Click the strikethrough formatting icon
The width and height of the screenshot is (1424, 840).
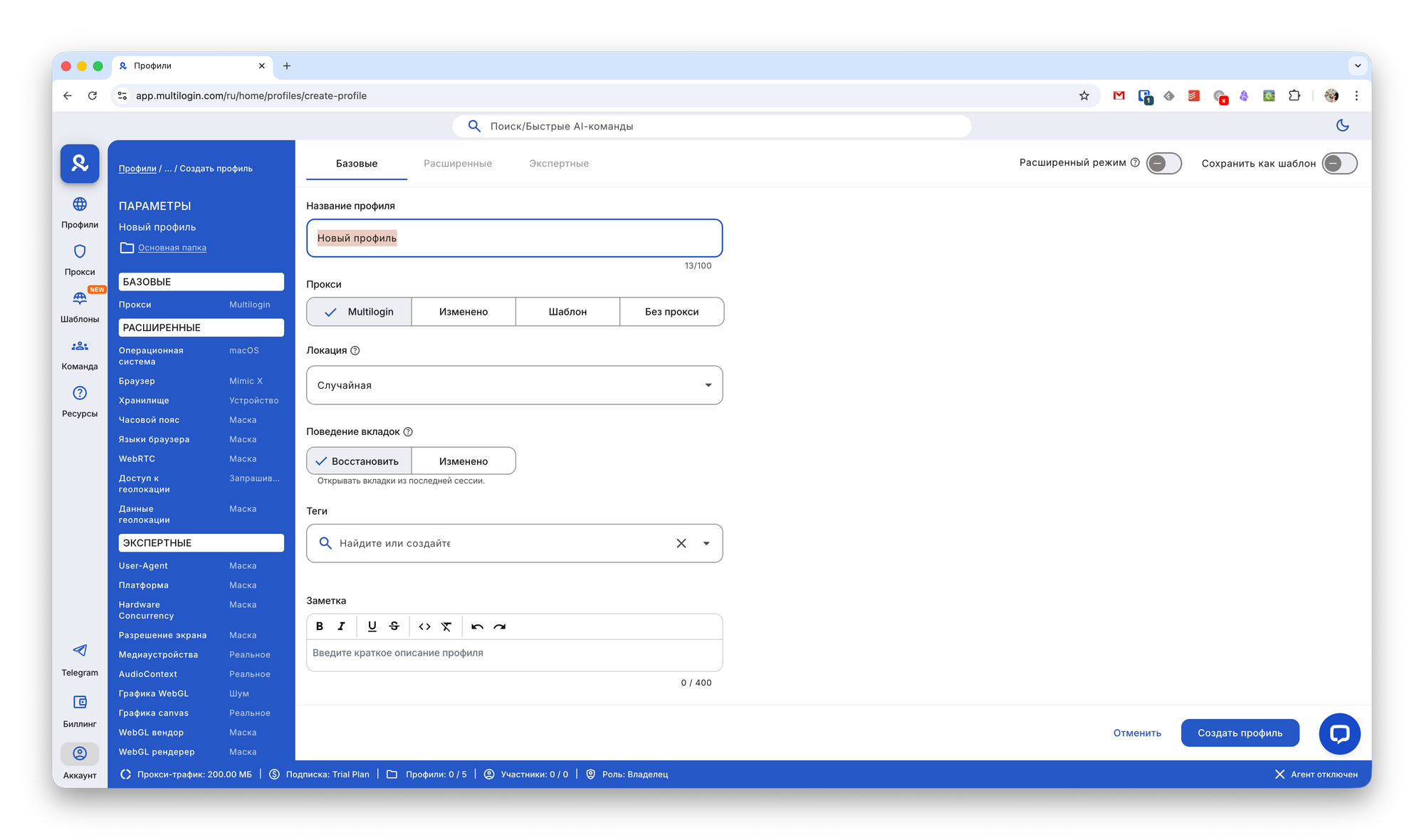click(394, 626)
